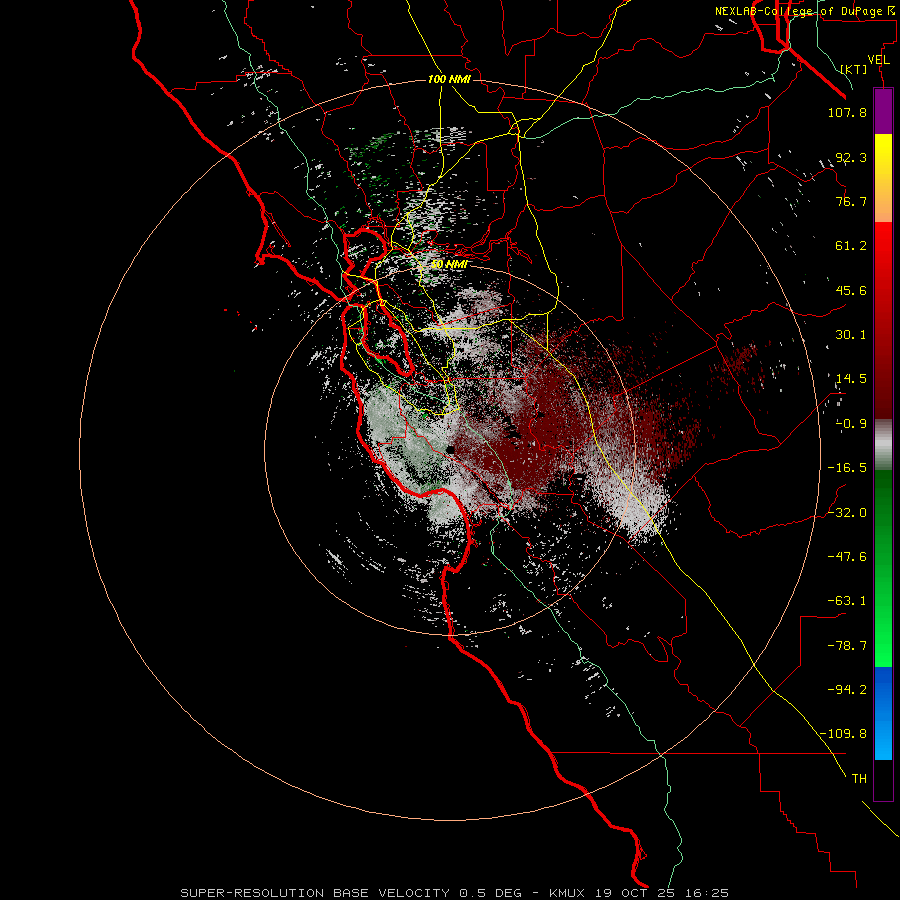The height and width of the screenshot is (900, 900).
Task: Click the 19 OCT 25 date in caption
Action: 635,893
